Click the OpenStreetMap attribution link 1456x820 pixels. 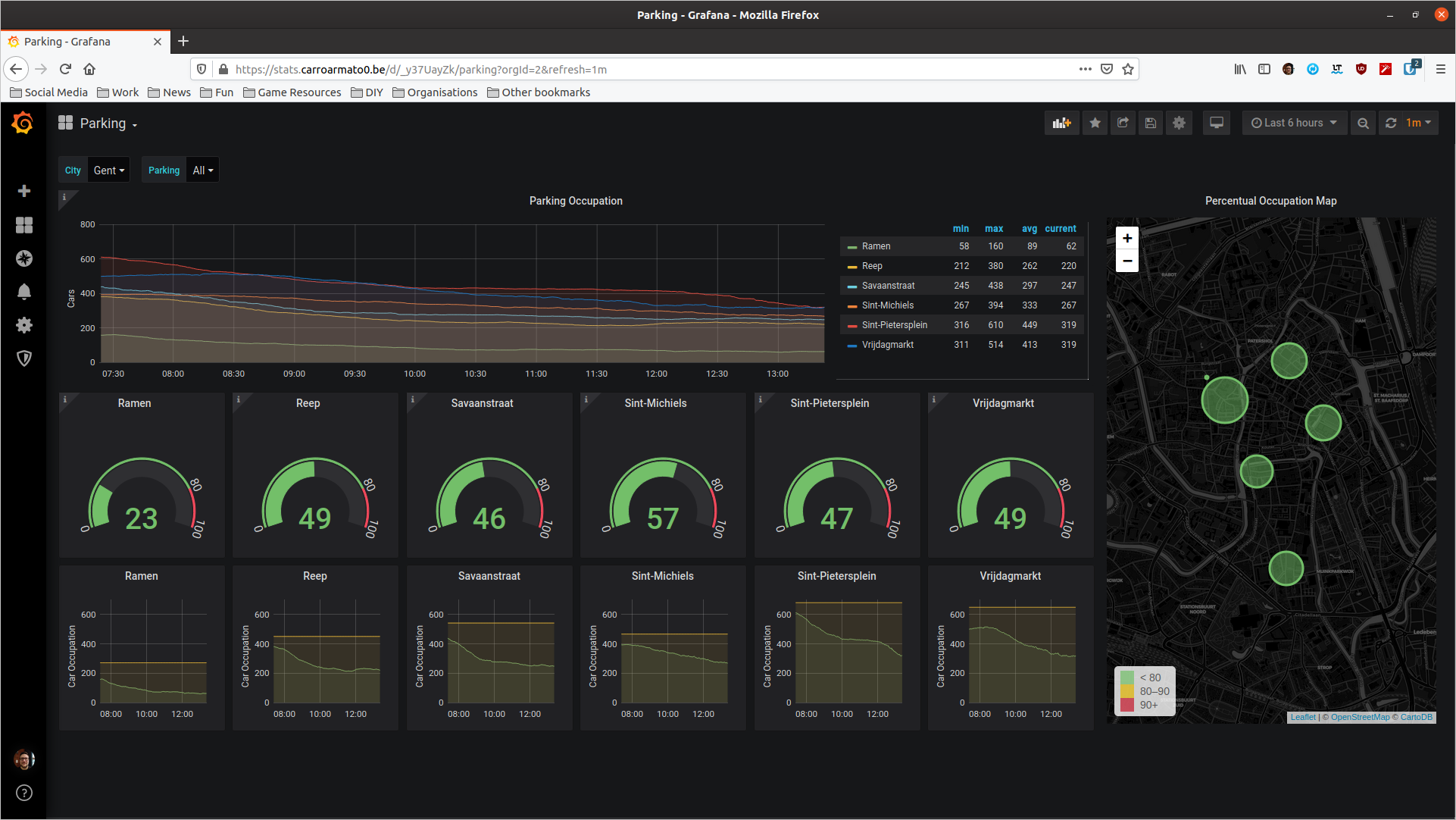[x=1360, y=717]
